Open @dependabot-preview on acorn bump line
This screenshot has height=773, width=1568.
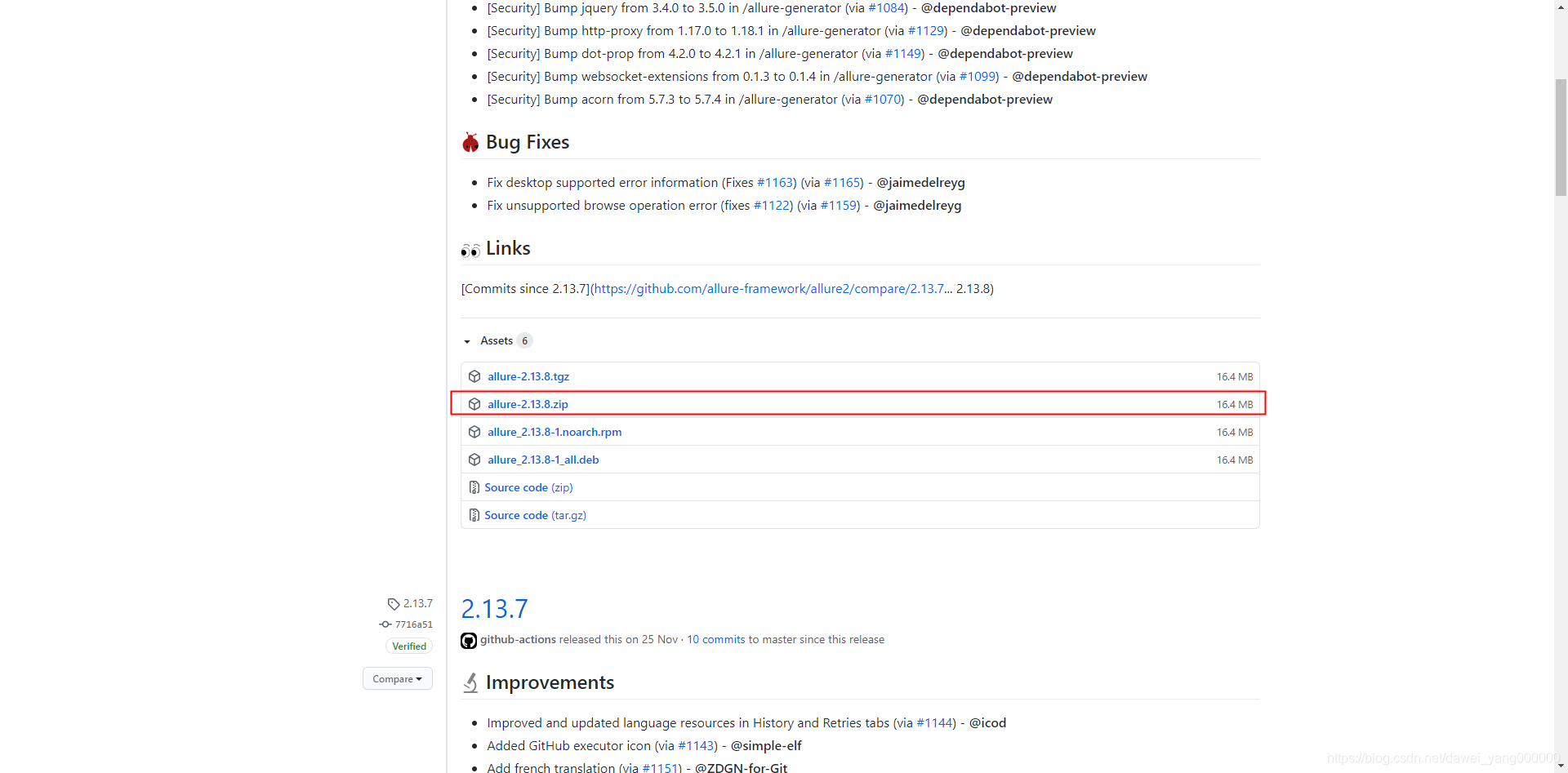pyautogui.click(x=985, y=99)
